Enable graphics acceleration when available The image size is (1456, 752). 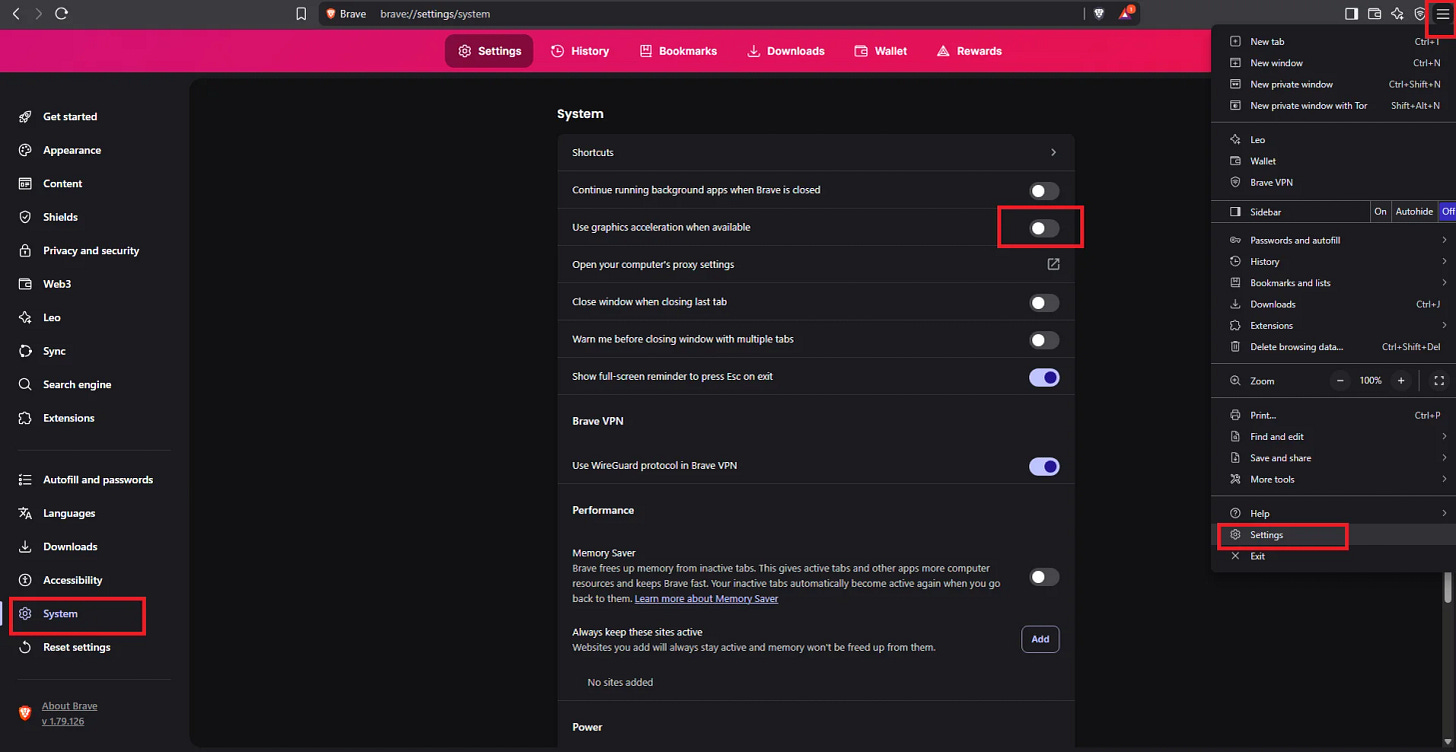tap(1043, 227)
